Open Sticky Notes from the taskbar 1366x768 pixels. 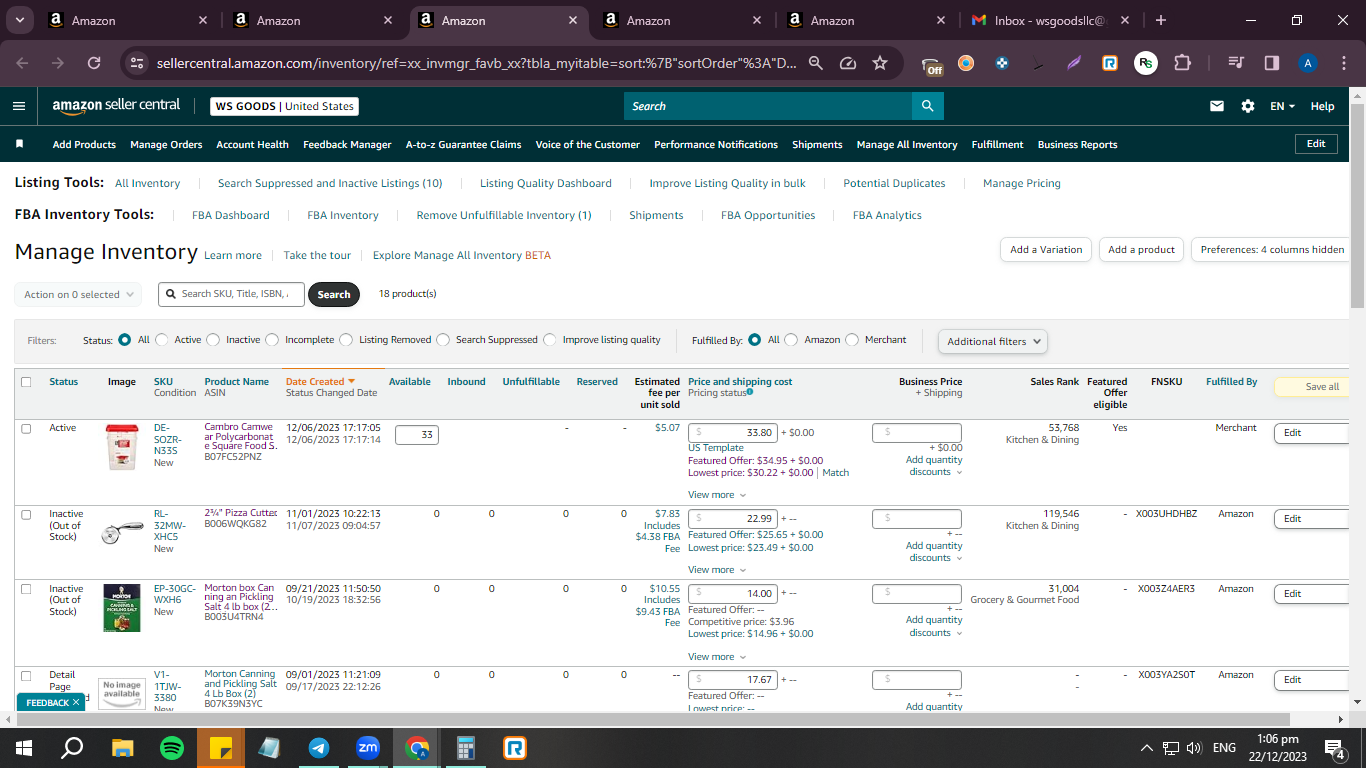(x=221, y=747)
